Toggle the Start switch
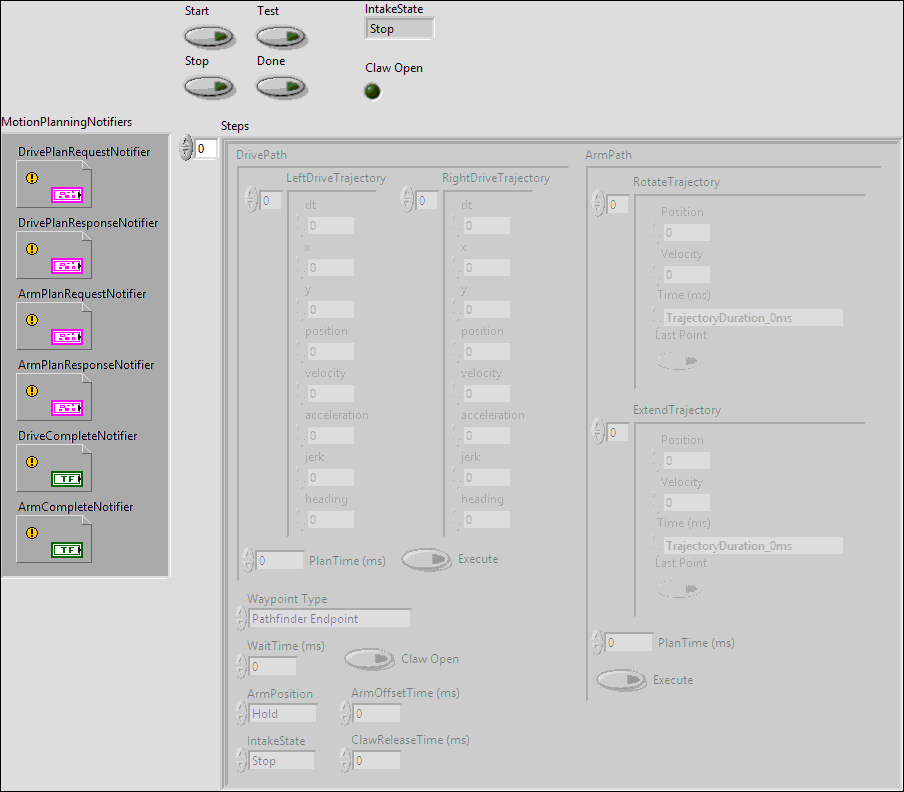904x792 pixels. pyautogui.click(x=209, y=36)
